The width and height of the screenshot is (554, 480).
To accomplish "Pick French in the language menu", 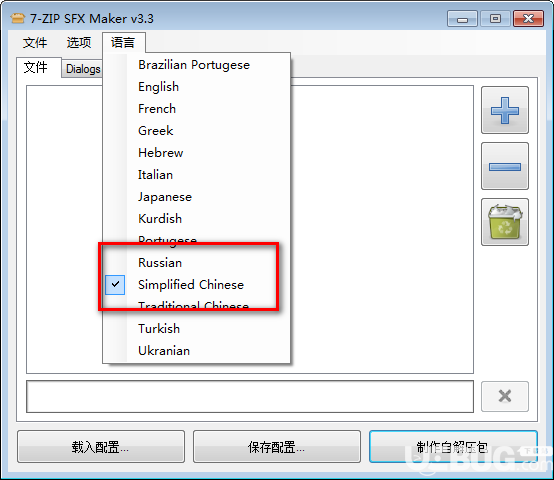I will click(196, 108).
